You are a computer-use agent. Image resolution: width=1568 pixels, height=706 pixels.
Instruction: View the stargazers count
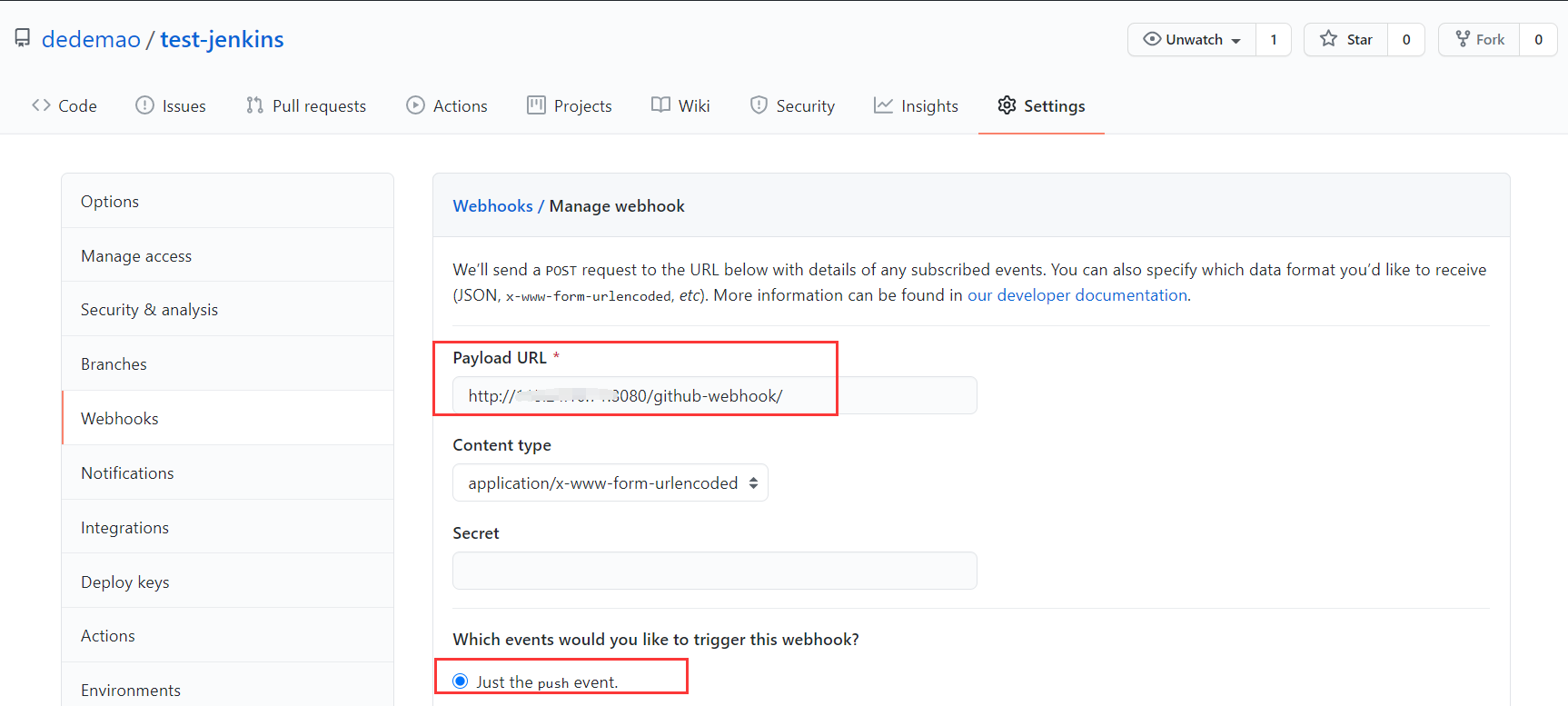tap(1406, 39)
